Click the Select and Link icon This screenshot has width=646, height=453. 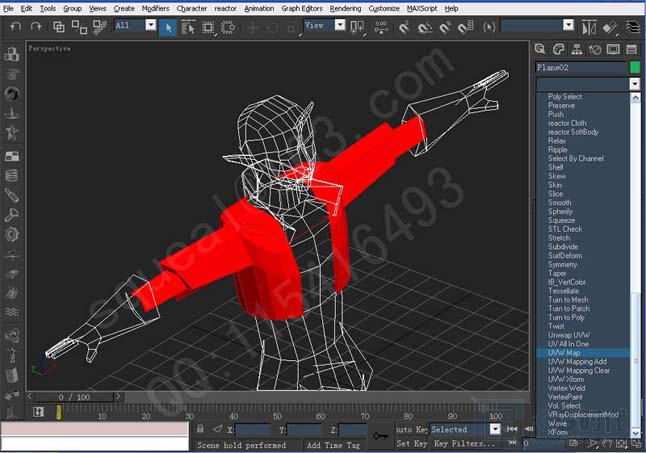59,27
